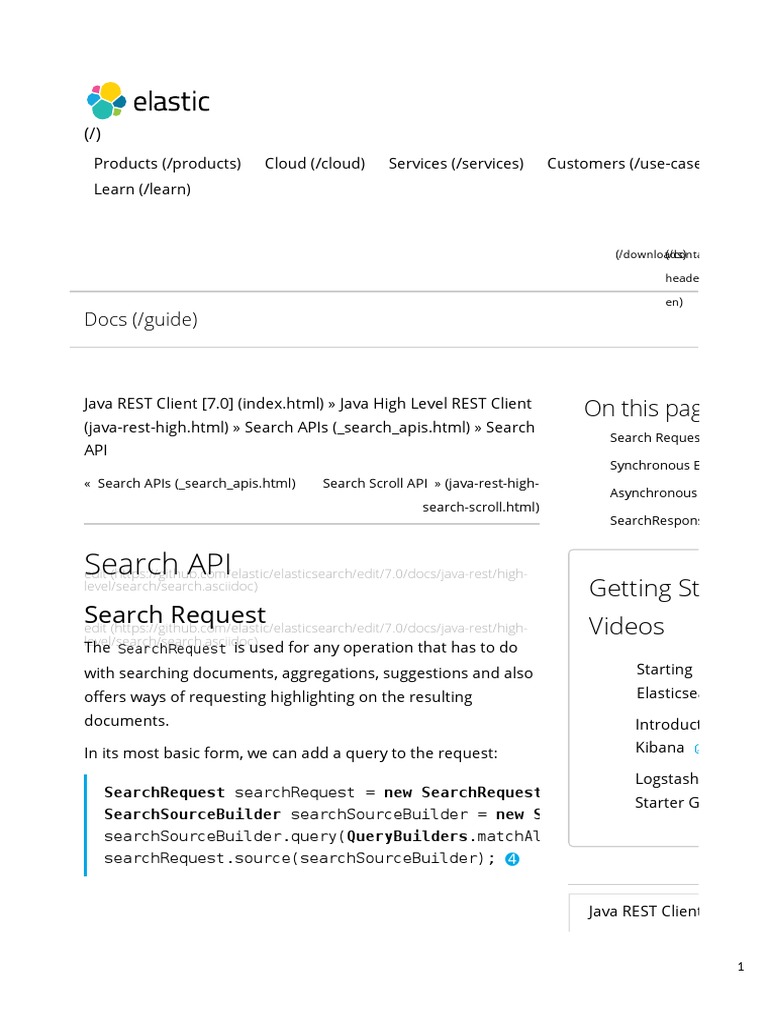Viewport: 768px width, 1024px height.
Task: Open the Products menu link
Action: [167, 163]
